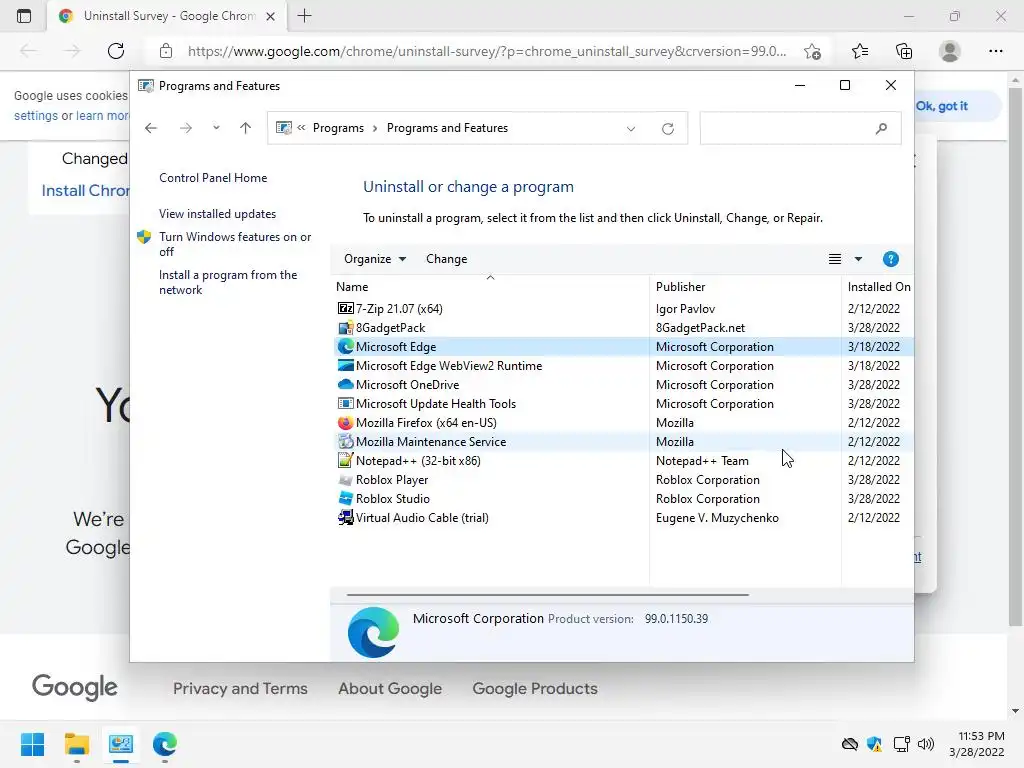This screenshot has height=768, width=1024.
Task: Reload the page in the Edge browser
Action: coord(116,51)
